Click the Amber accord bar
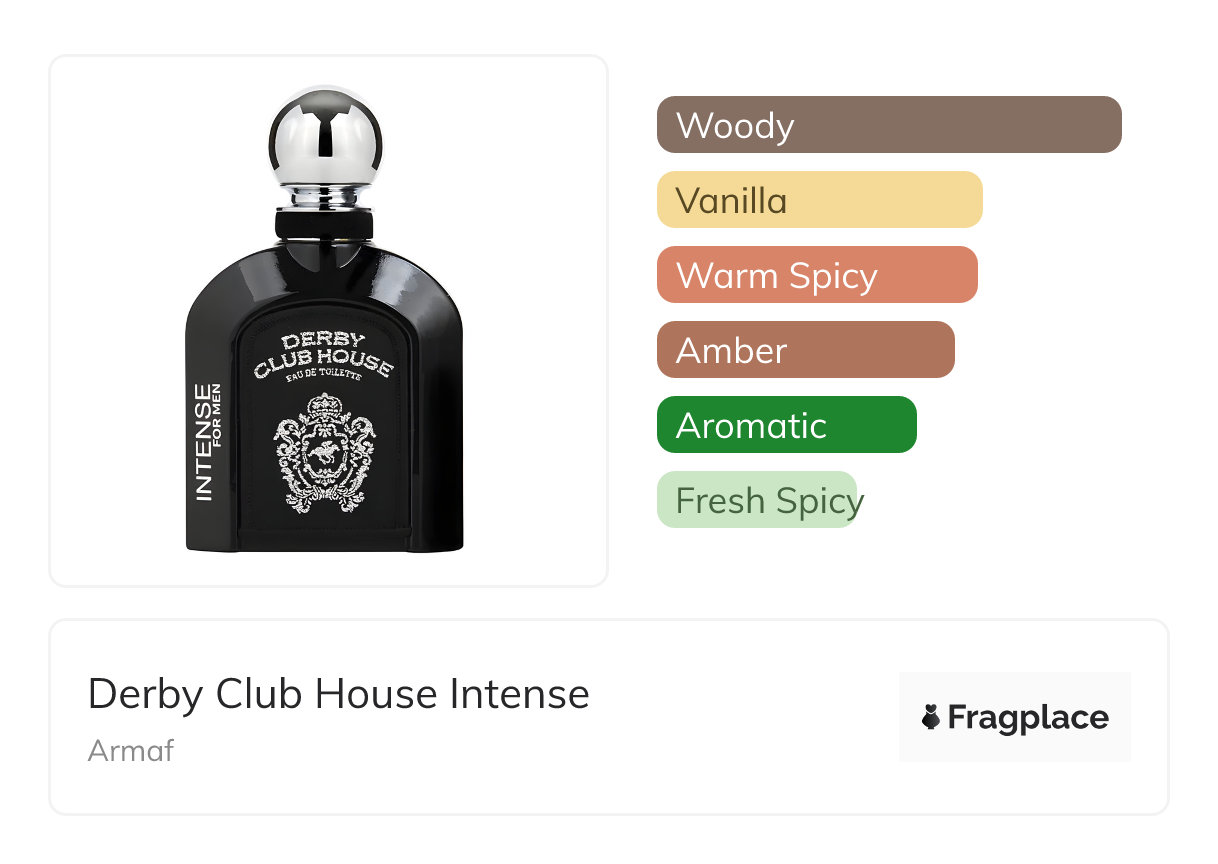1218x864 pixels. 806,350
